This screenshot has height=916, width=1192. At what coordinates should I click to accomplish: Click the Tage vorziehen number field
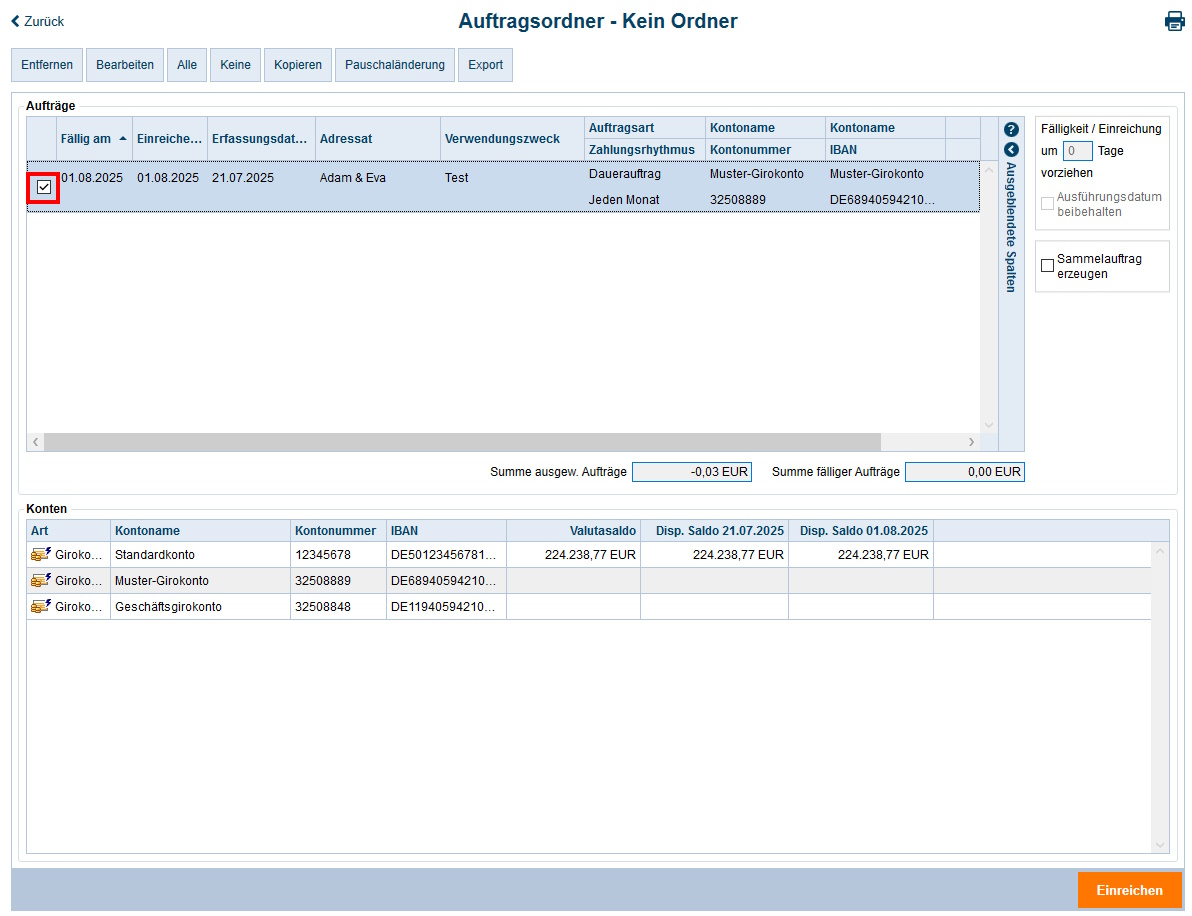1077,151
